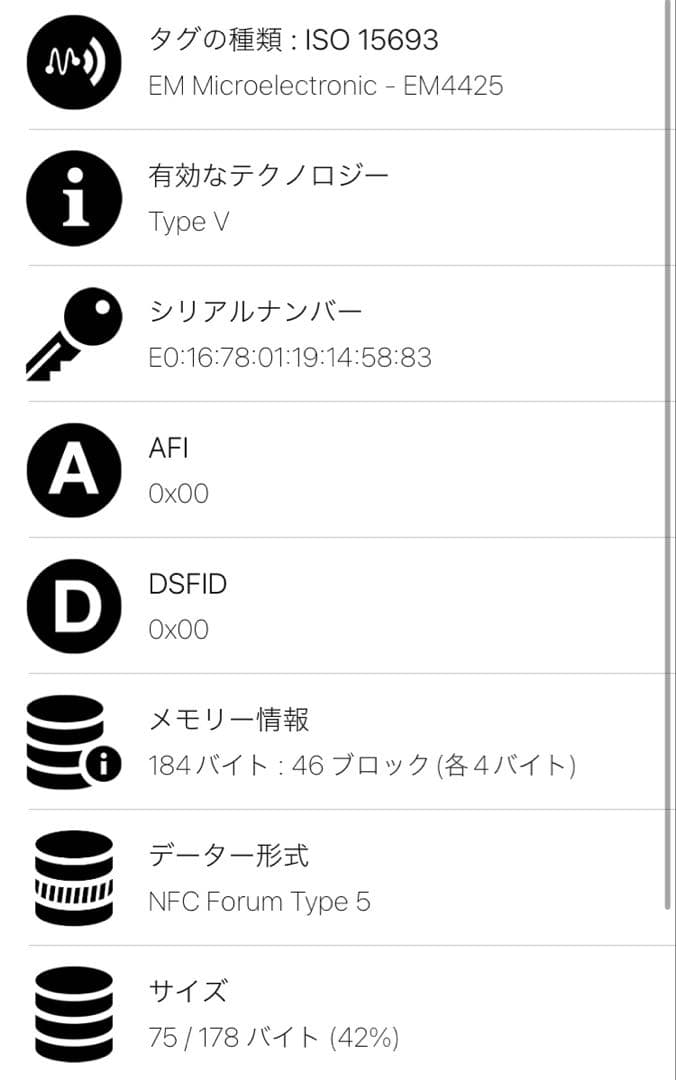The image size is (676, 1080).
Task: Tap the info icon for 有効なテクノロジー
Action: tap(74, 198)
